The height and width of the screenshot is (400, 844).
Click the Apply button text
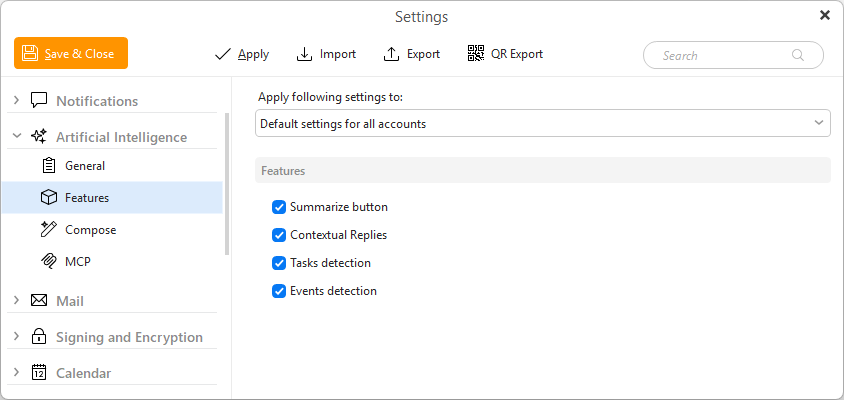click(x=254, y=54)
